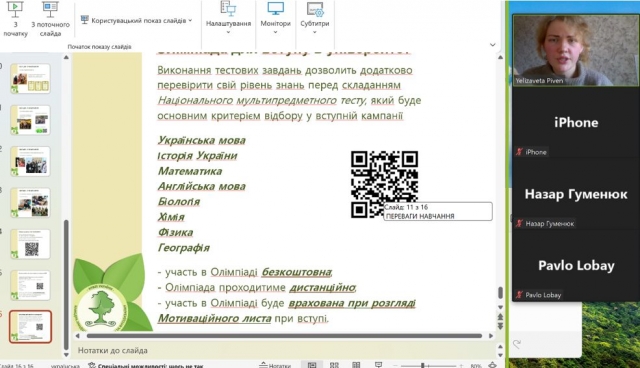Select iPhone participant tile in Zoom
This screenshot has height=368, width=640.
click(x=576, y=123)
